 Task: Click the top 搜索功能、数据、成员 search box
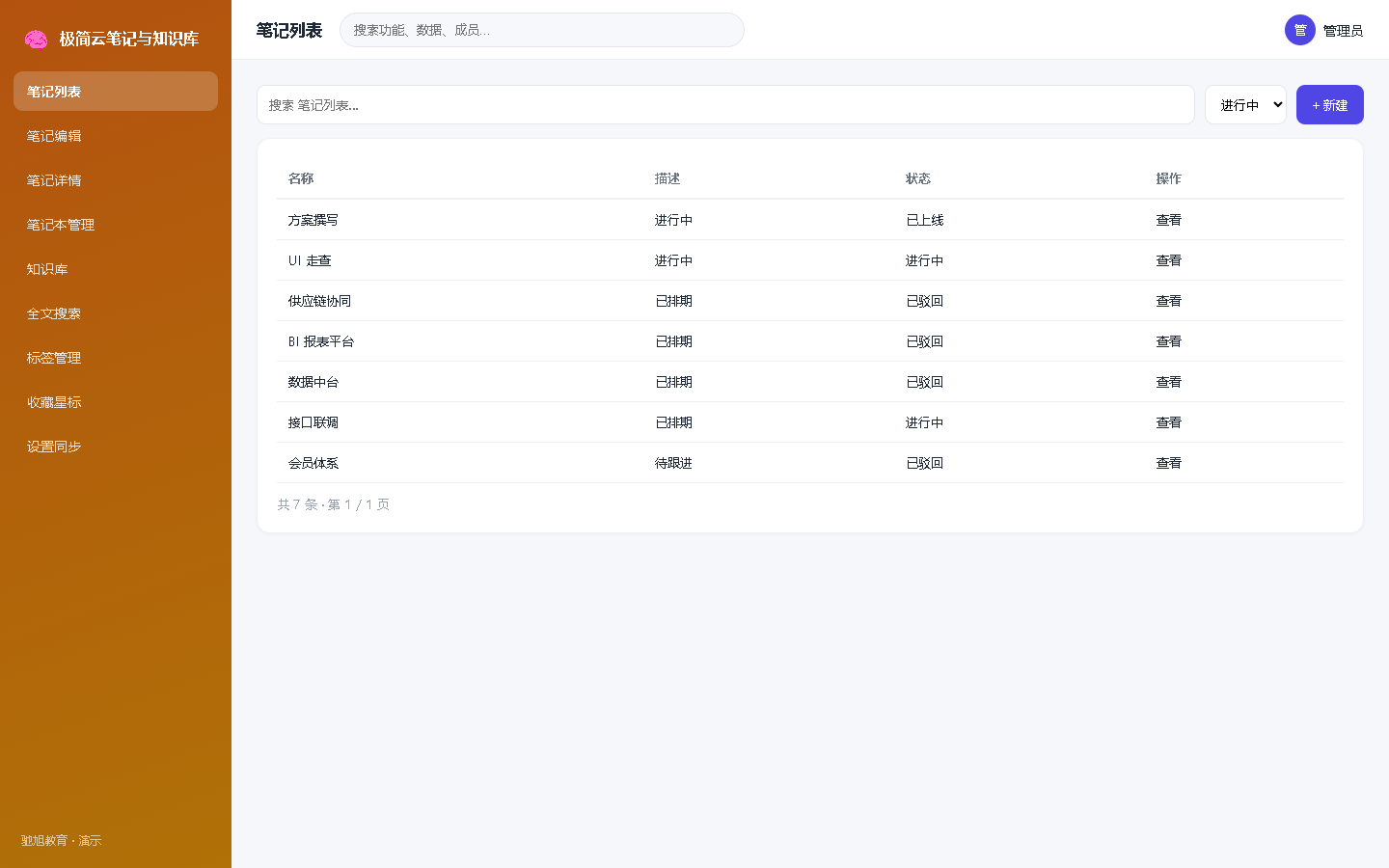pyautogui.click(x=542, y=30)
